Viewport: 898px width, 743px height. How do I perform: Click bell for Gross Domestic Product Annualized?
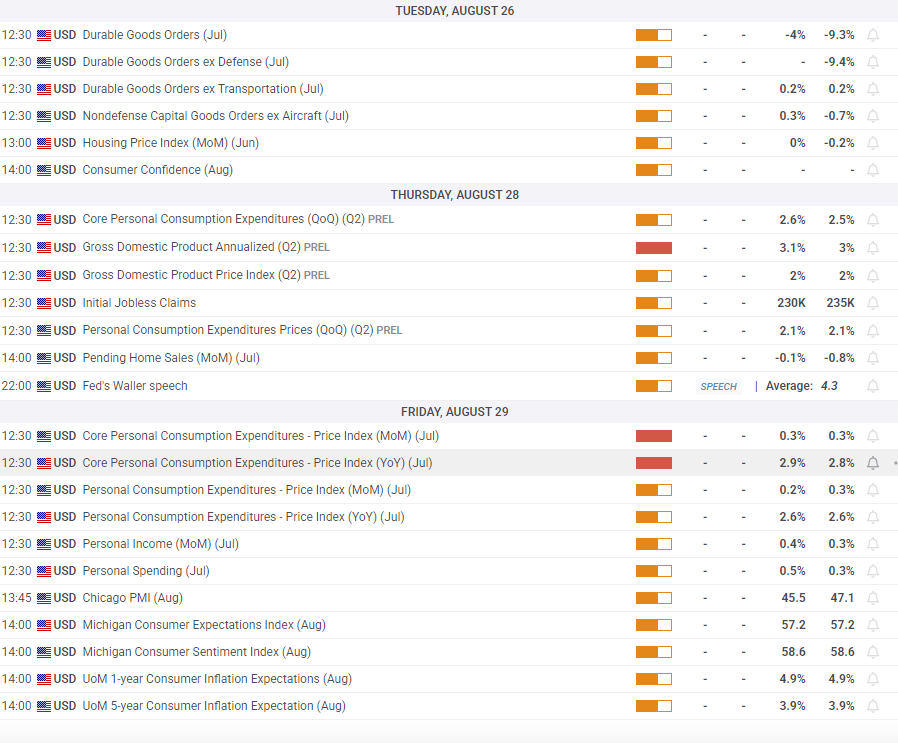[873, 248]
